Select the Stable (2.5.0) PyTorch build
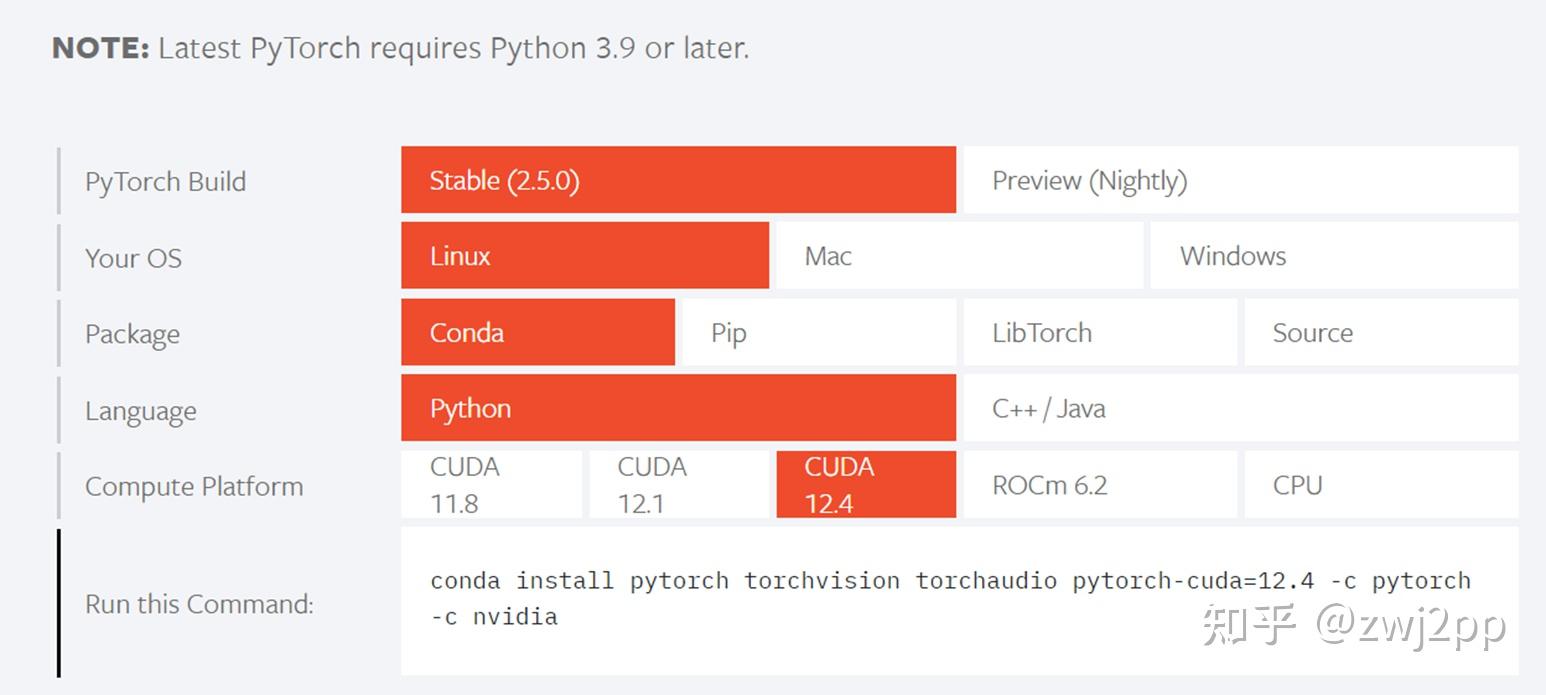The image size is (1546, 695). pyautogui.click(x=679, y=181)
